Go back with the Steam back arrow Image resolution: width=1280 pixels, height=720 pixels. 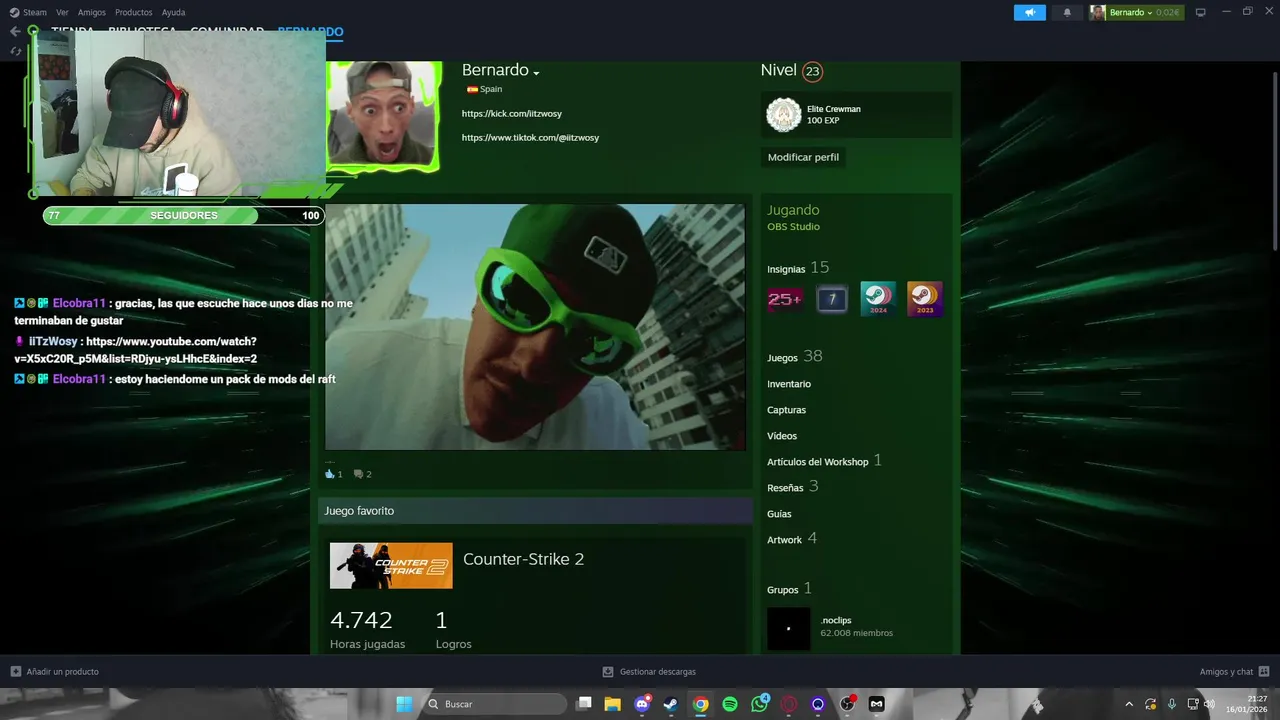click(x=15, y=32)
